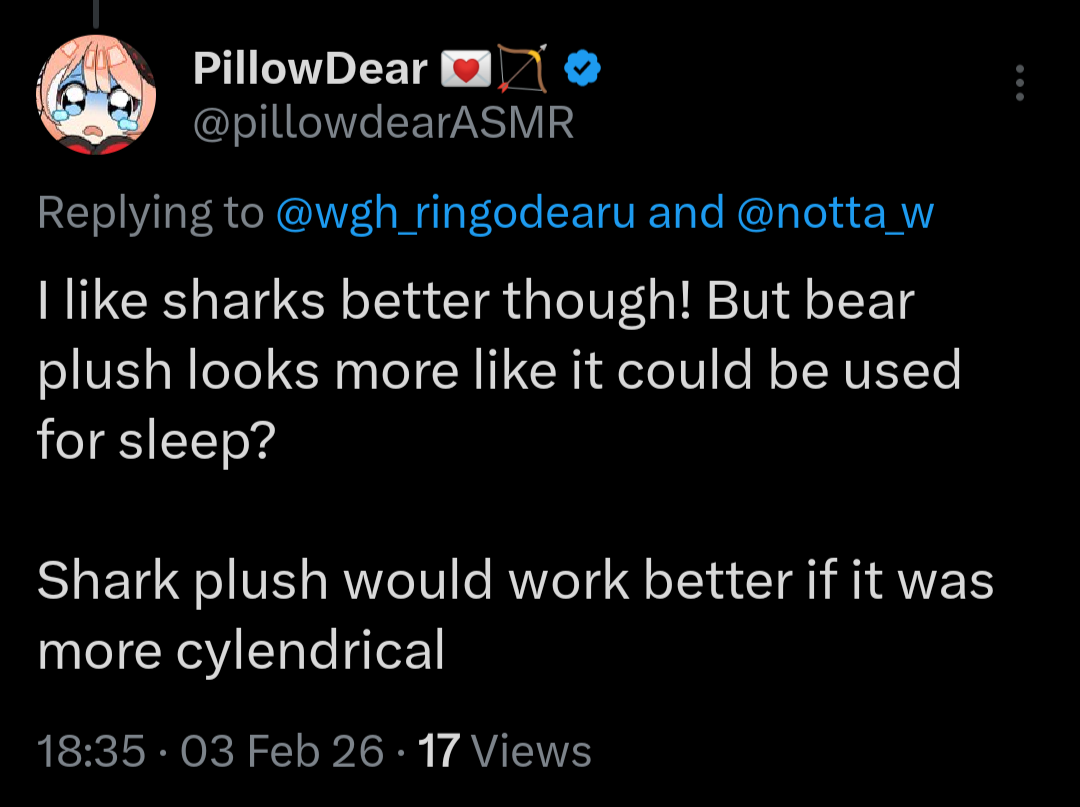
Task: Click the thread connector line above the avatar
Action: point(96,14)
